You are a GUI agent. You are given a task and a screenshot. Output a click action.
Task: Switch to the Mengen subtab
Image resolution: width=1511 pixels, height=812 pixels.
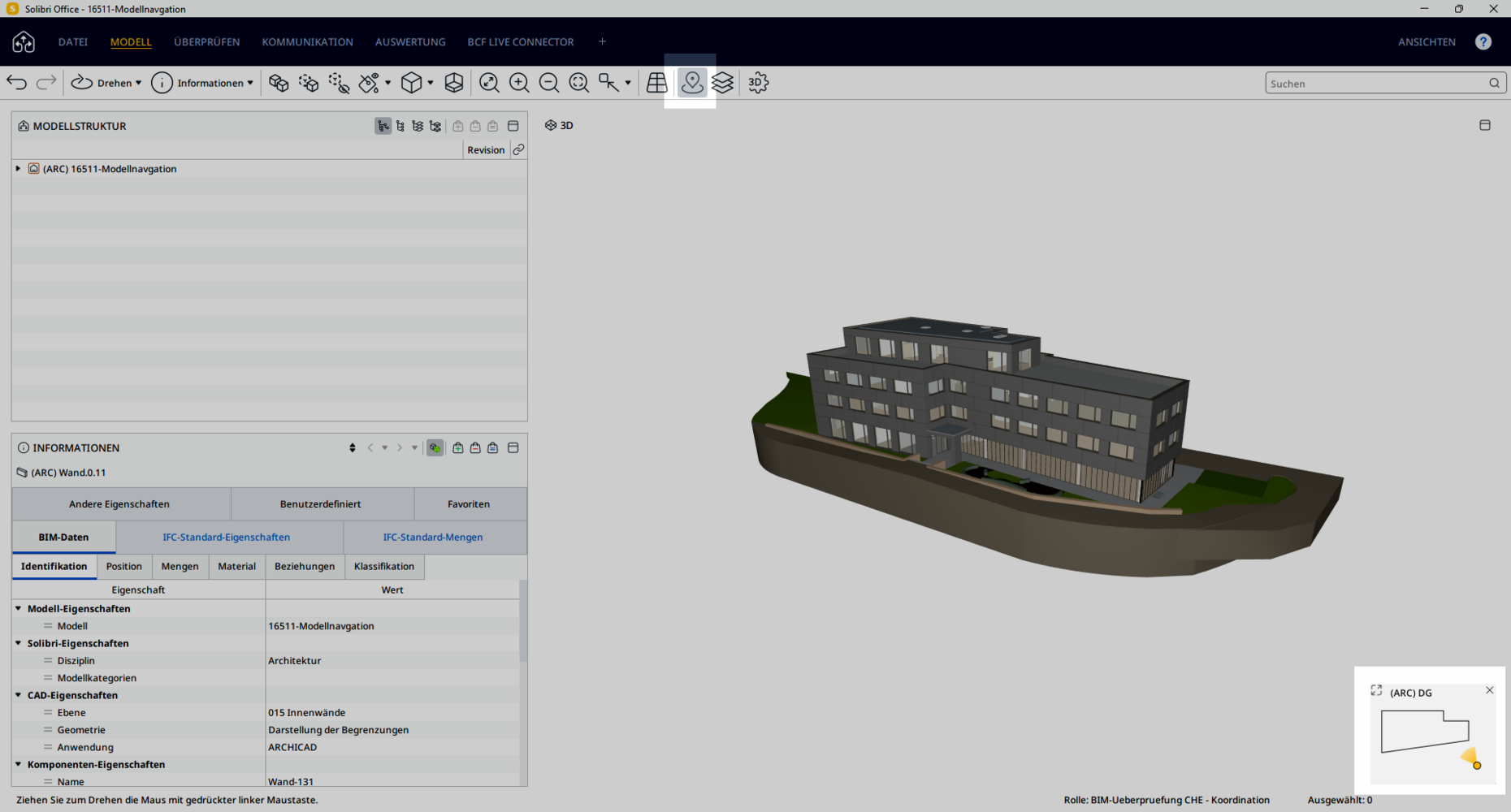(180, 567)
